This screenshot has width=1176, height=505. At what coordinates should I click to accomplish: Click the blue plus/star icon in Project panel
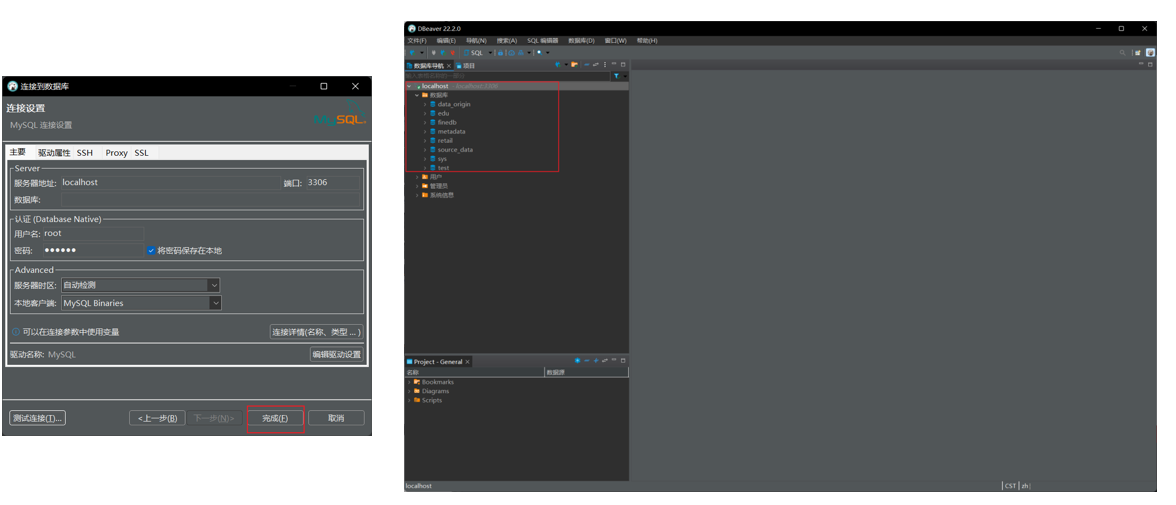596,361
